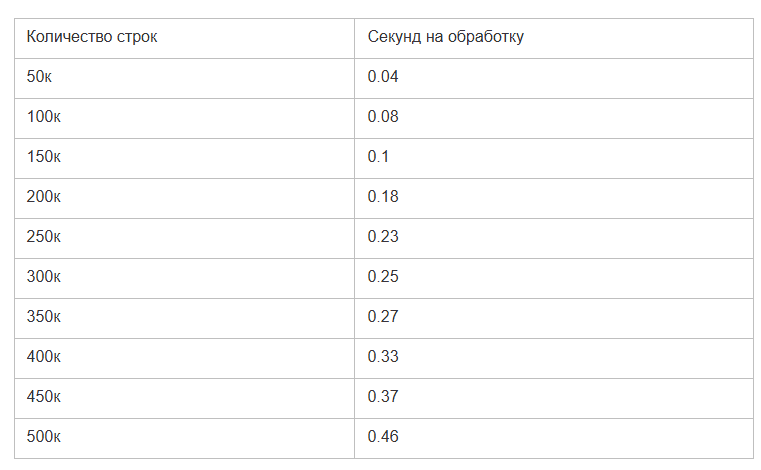The height and width of the screenshot is (470, 761).
Task: Click the 'Количество строк' column header
Action: [92, 38]
